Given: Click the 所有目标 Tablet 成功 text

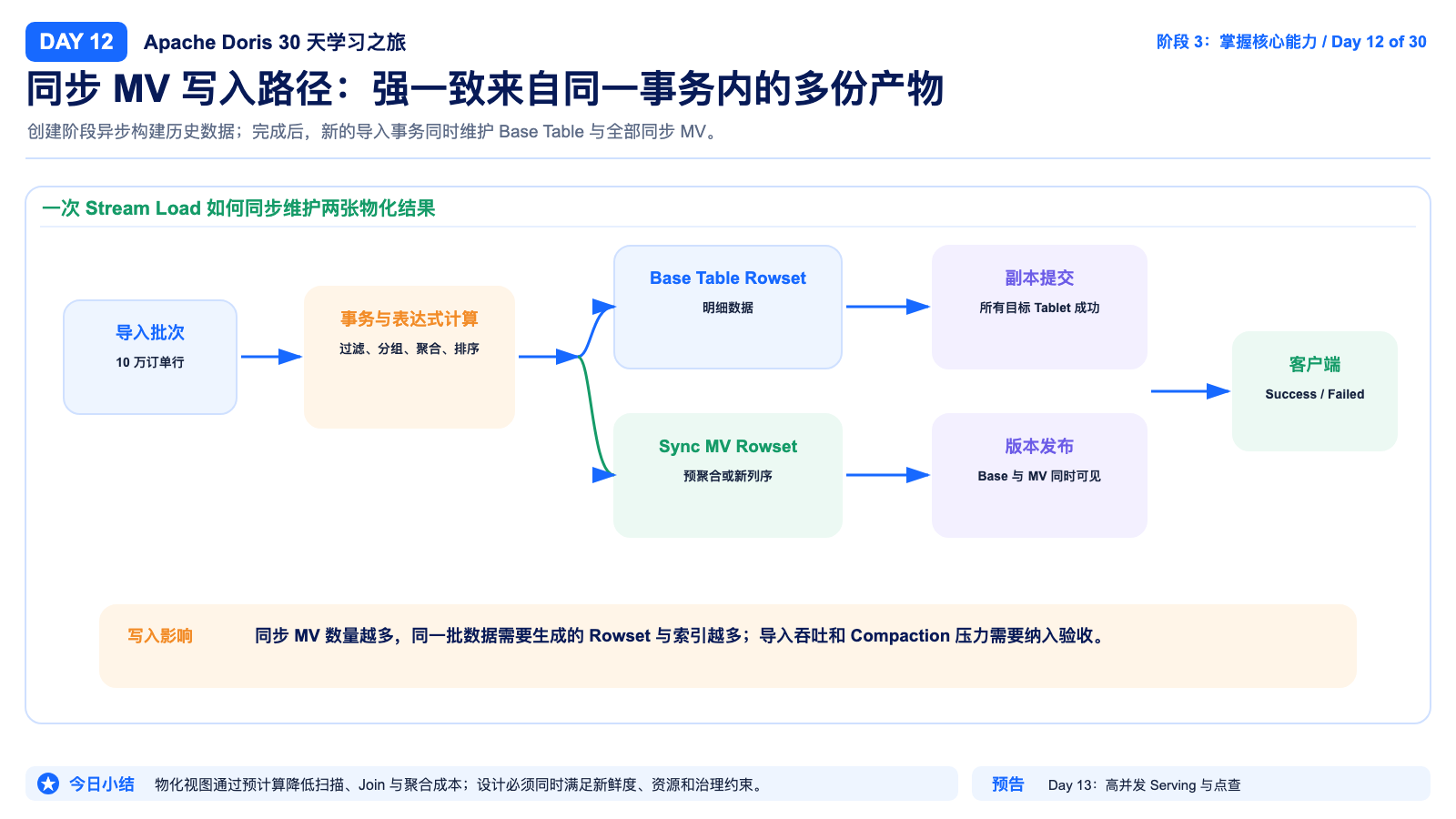Looking at the screenshot, I should pyautogui.click(x=1039, y=308).
